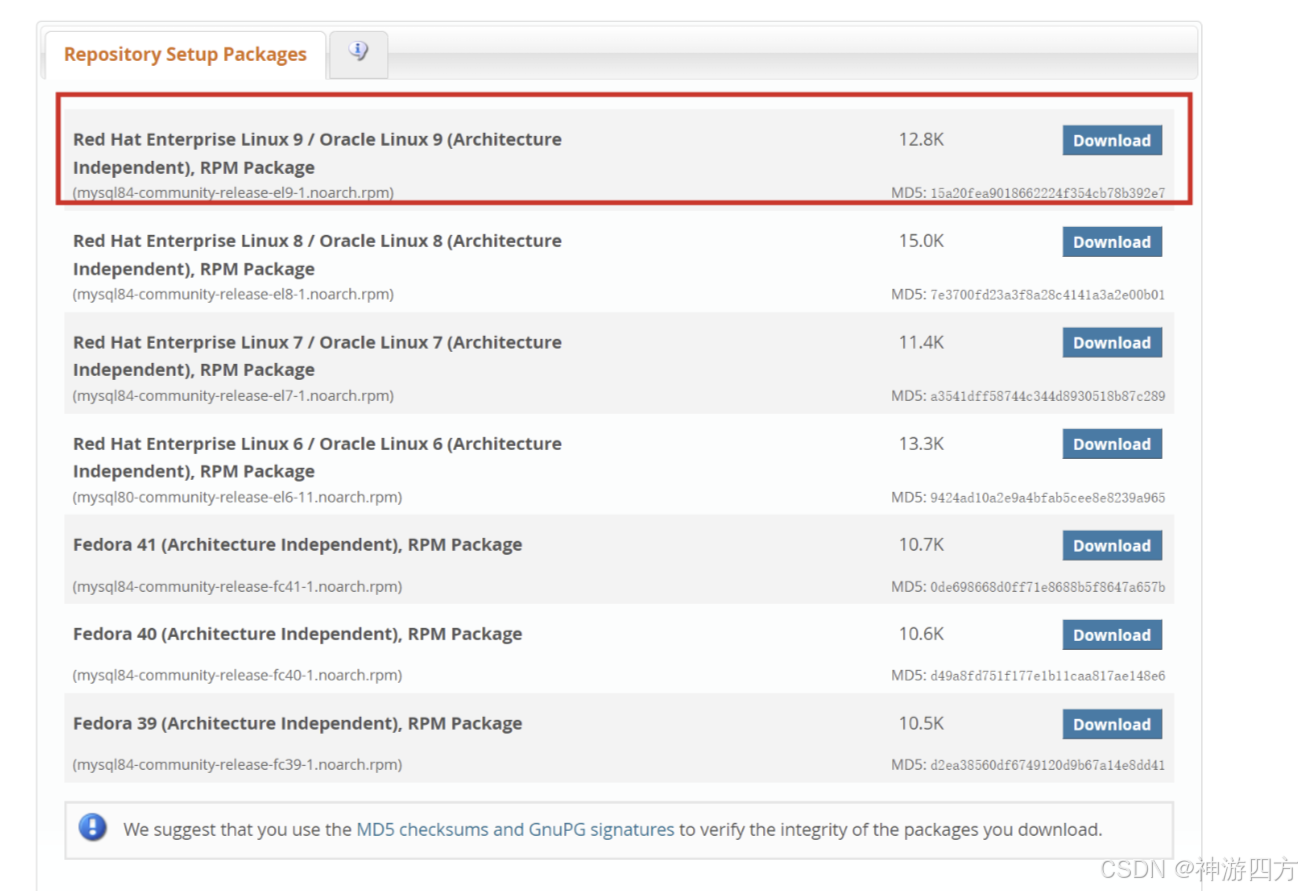Click the Fedora 40 package title
This screenshot has height=891, width=1302.
click(298, 634)
